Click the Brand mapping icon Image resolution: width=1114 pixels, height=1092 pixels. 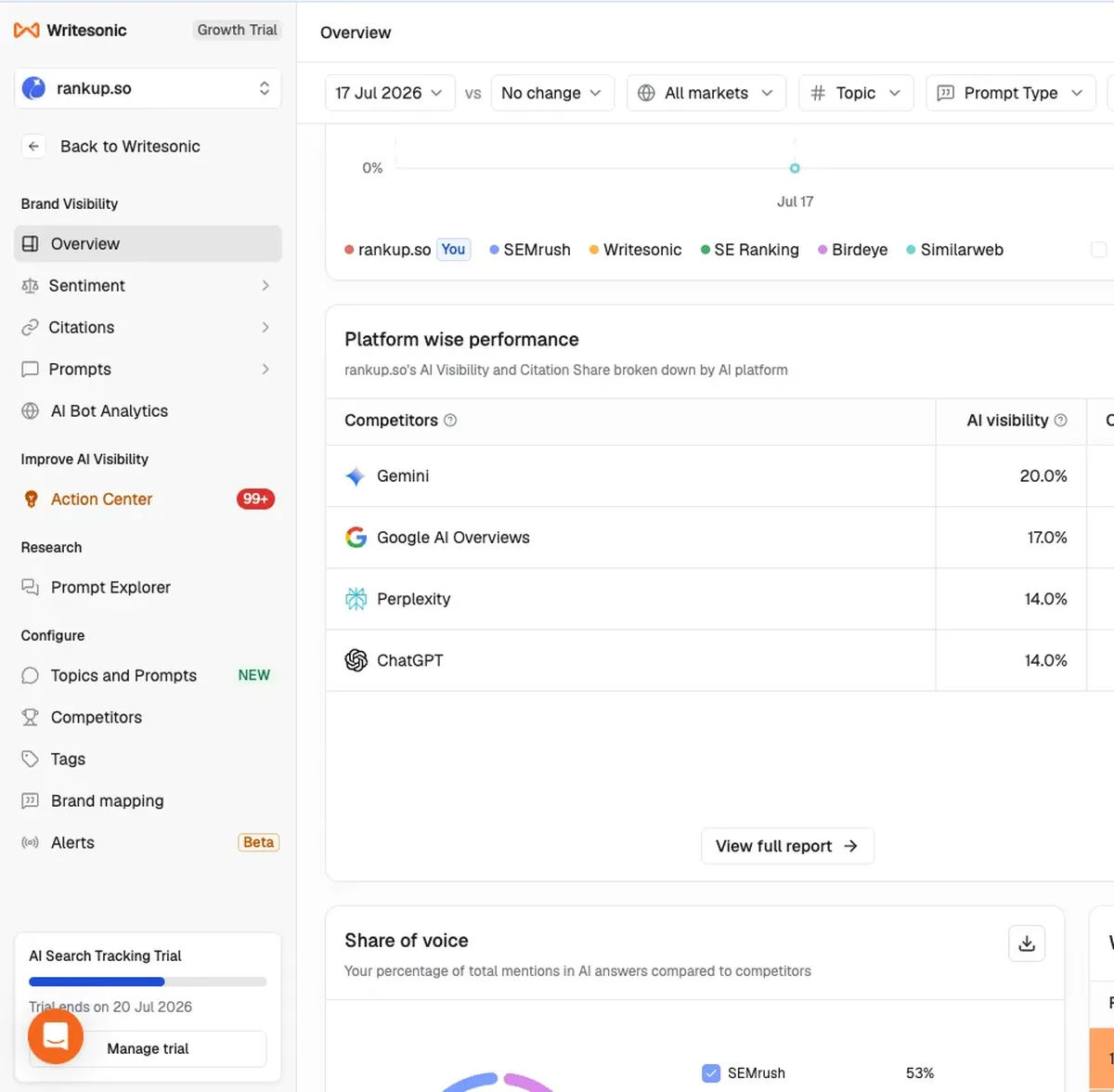pyautogui.click(x=30, y=801)
